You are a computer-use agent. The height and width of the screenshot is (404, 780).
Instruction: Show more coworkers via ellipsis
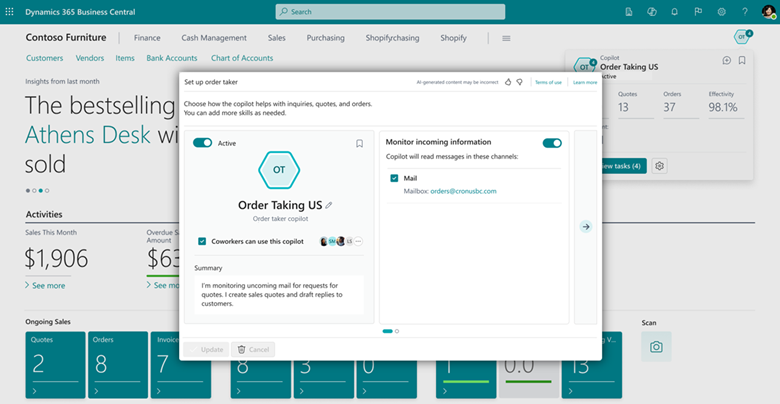point(358,241)
